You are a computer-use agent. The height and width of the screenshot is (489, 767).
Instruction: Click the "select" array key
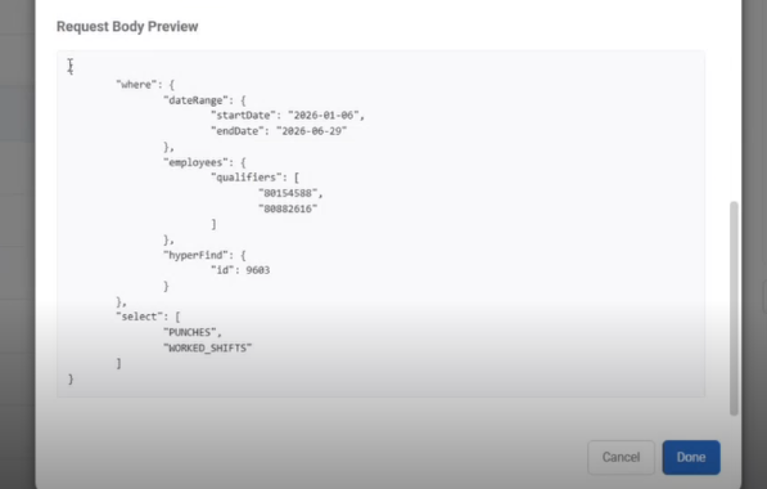point(139,317)
